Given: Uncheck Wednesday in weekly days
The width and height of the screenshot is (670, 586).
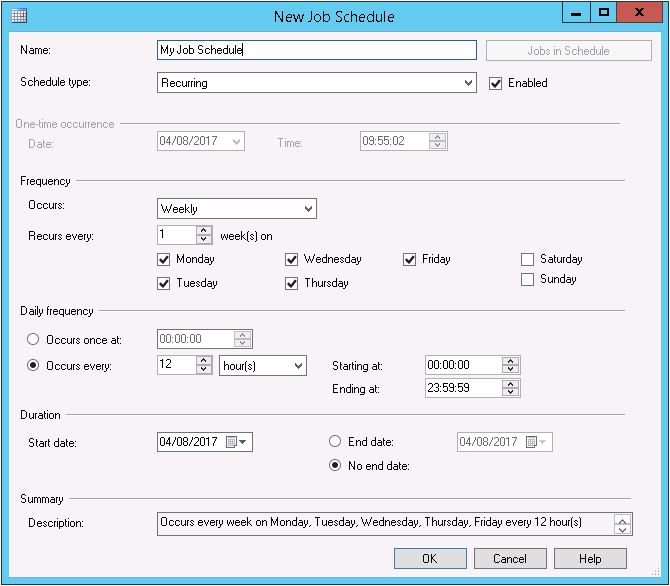Looking at the screenshot, I should pos(291,259).
